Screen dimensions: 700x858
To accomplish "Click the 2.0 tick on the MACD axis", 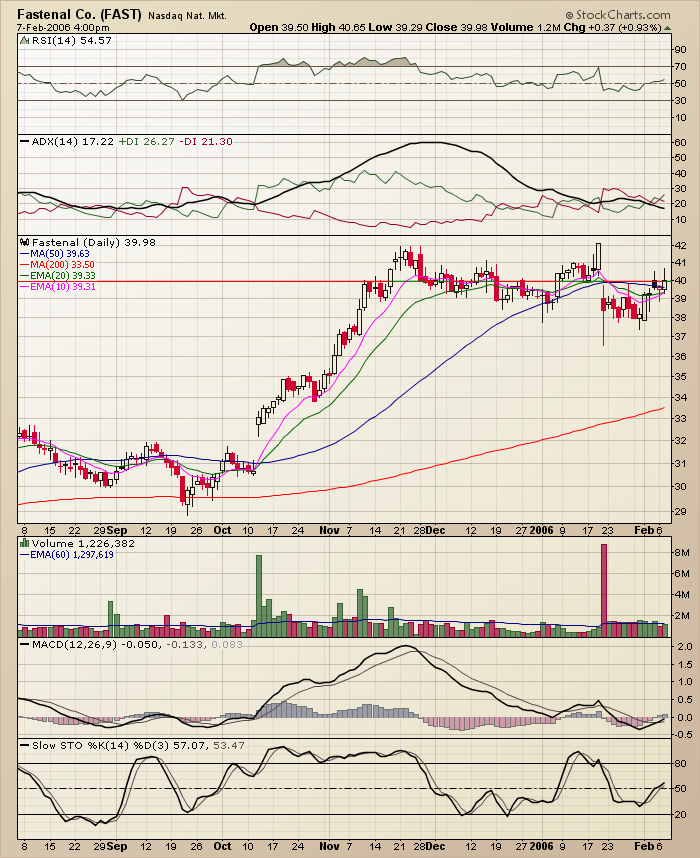I will [684, 647].
